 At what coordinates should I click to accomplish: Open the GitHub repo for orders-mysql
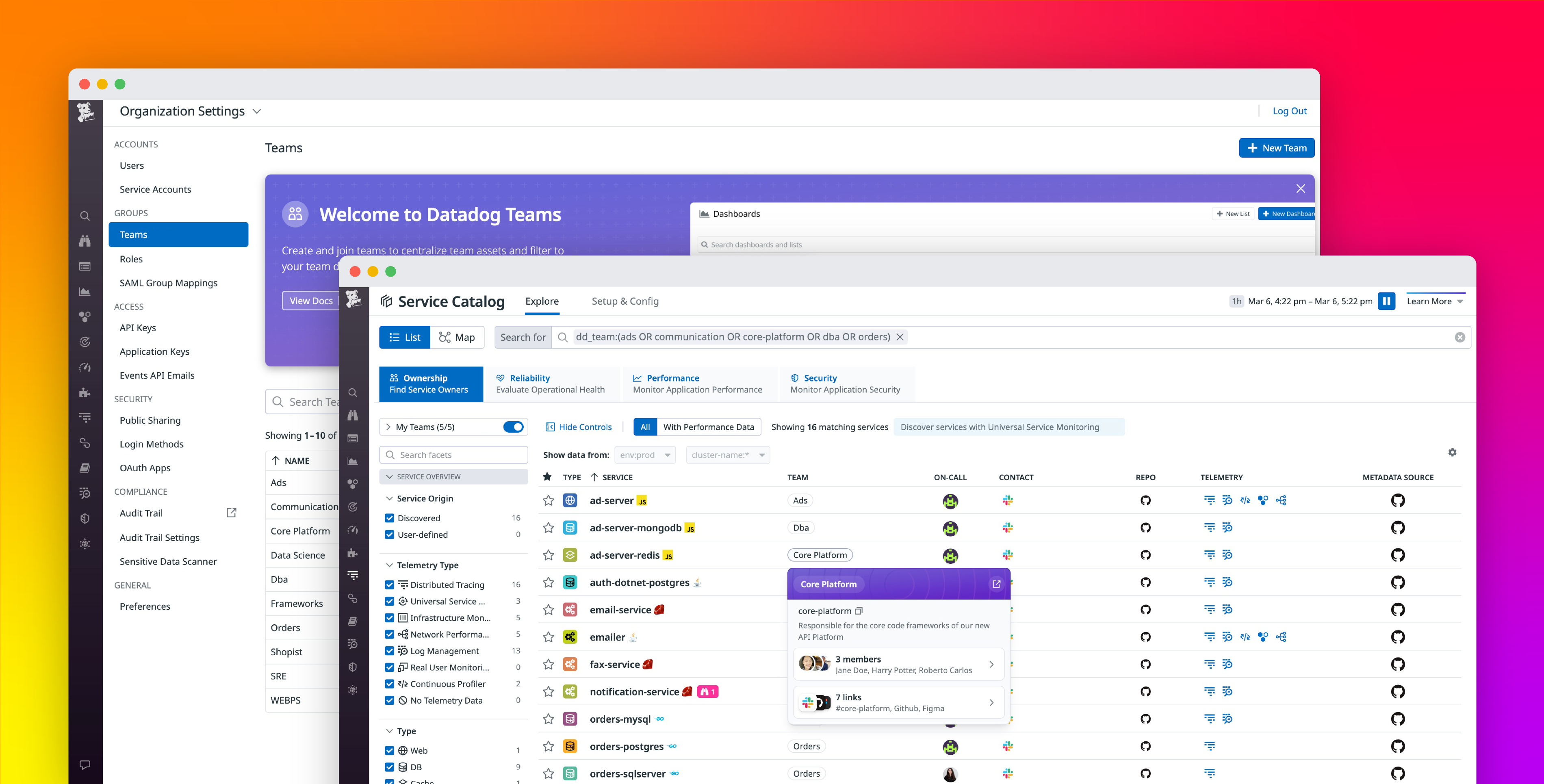click(1146, 719)
